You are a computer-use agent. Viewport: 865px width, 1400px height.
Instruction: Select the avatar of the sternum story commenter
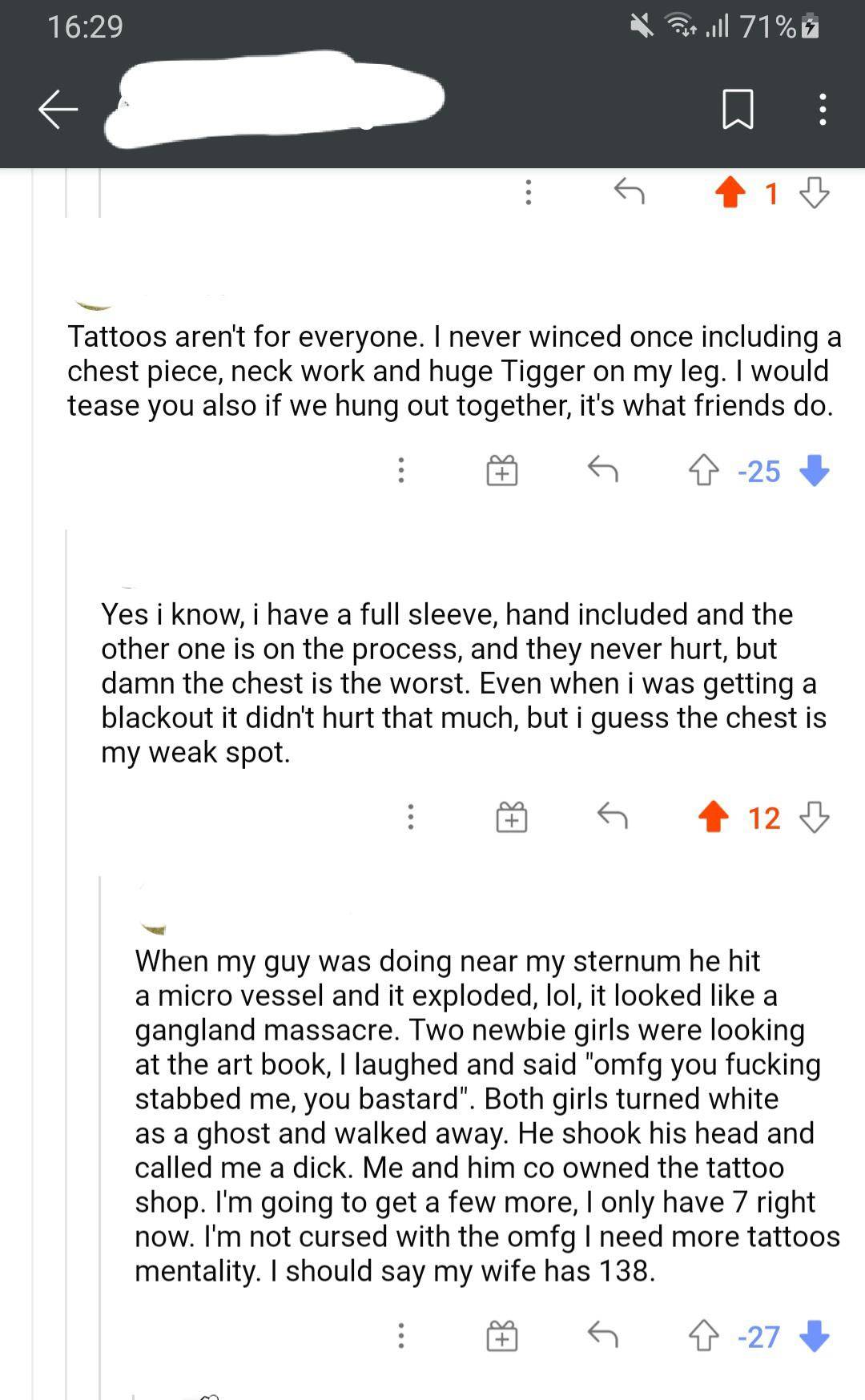pos(152,929)
